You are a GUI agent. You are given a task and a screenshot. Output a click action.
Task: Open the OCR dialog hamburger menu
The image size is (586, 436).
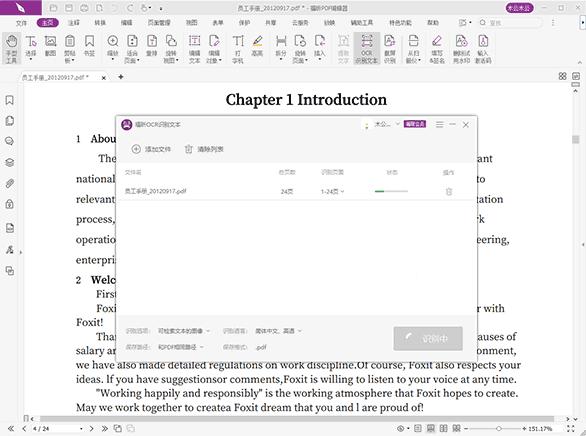pos(440,124)
